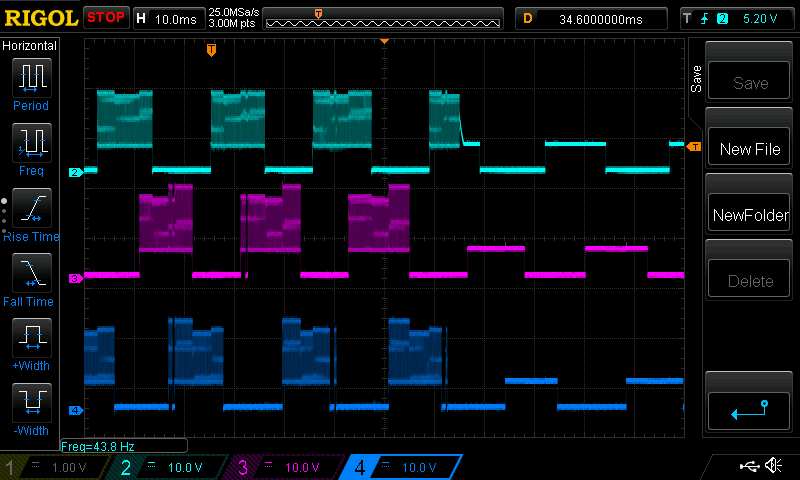Click the channel 1 label 1.00 V
The width and height of the screenshot is (800, 480).
point(69,467)
